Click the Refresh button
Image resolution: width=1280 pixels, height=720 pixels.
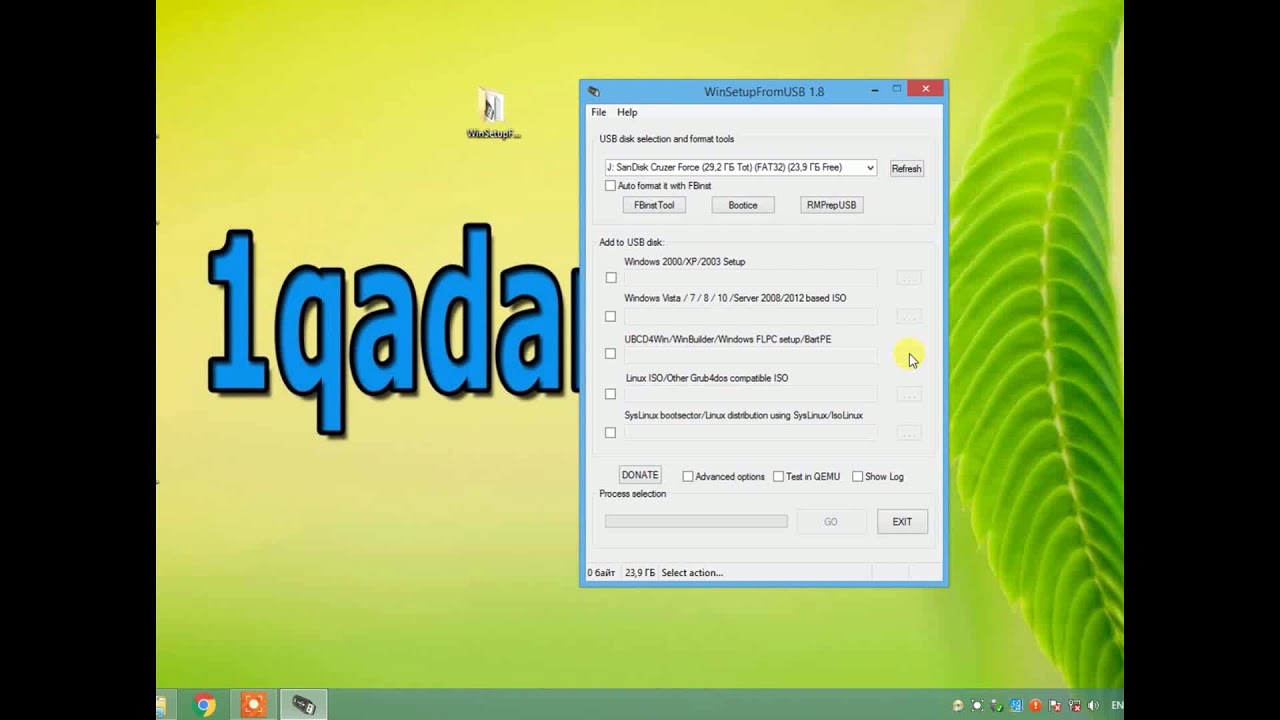(x=906, y=169)
